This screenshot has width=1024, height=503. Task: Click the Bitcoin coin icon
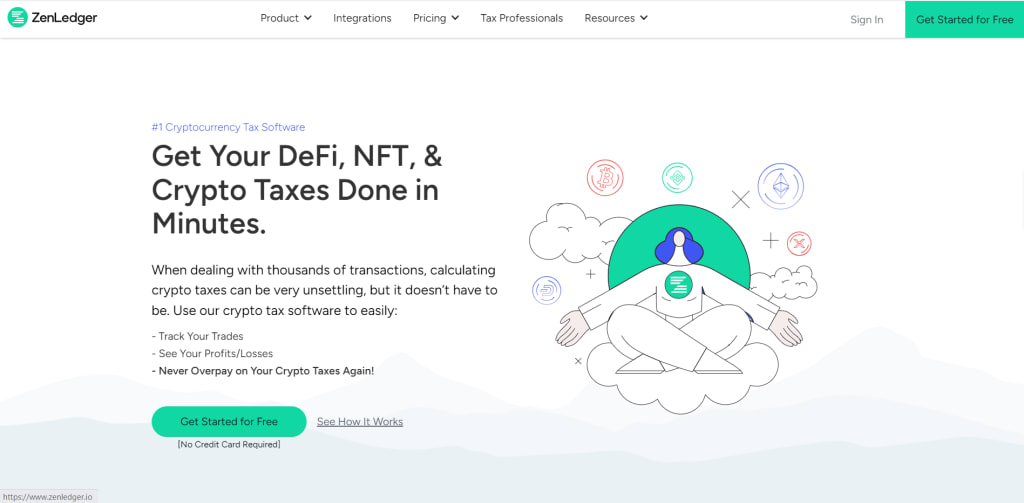point(605,178)
